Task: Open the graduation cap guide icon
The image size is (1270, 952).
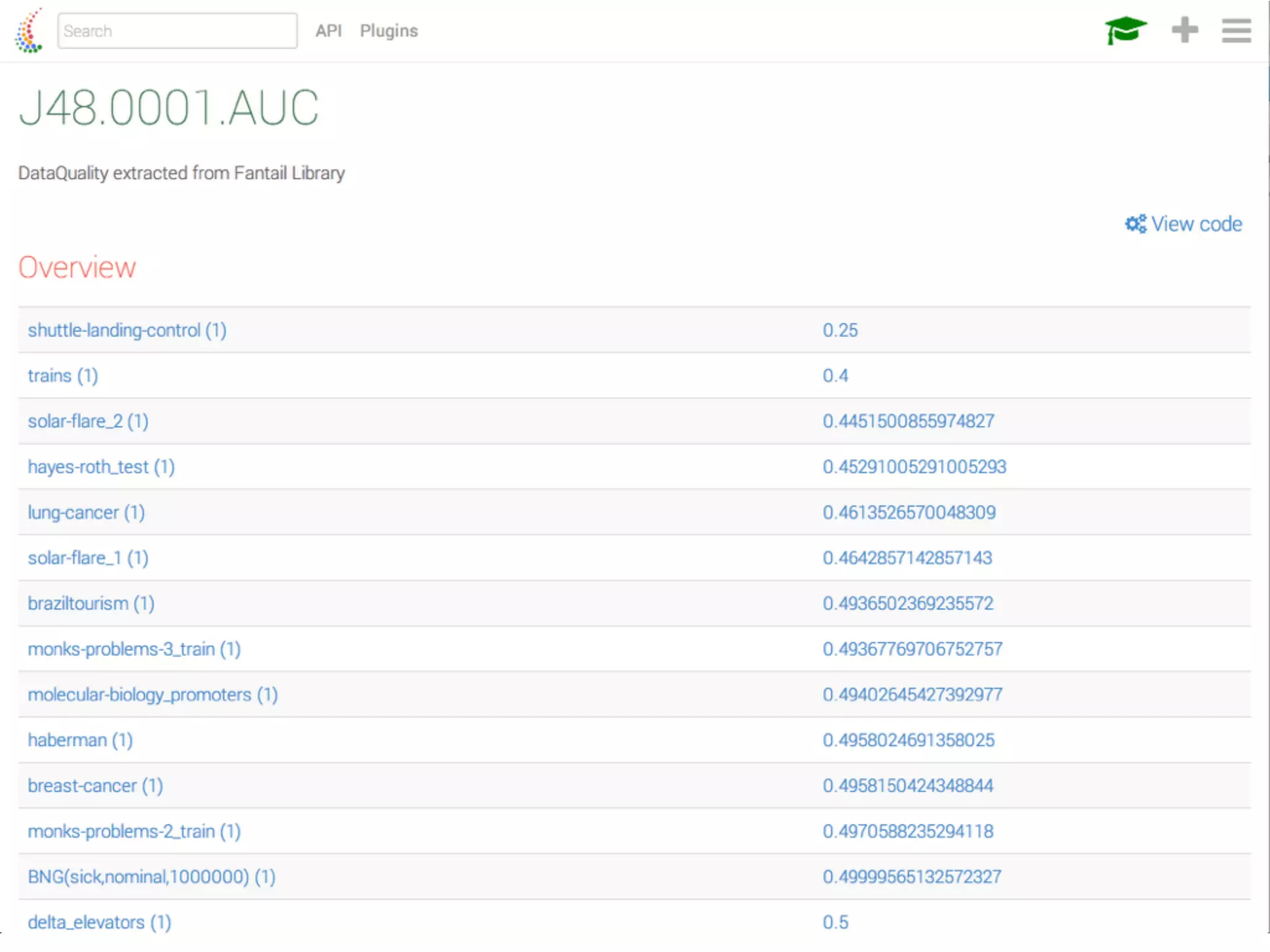Action: point(1126,30)
